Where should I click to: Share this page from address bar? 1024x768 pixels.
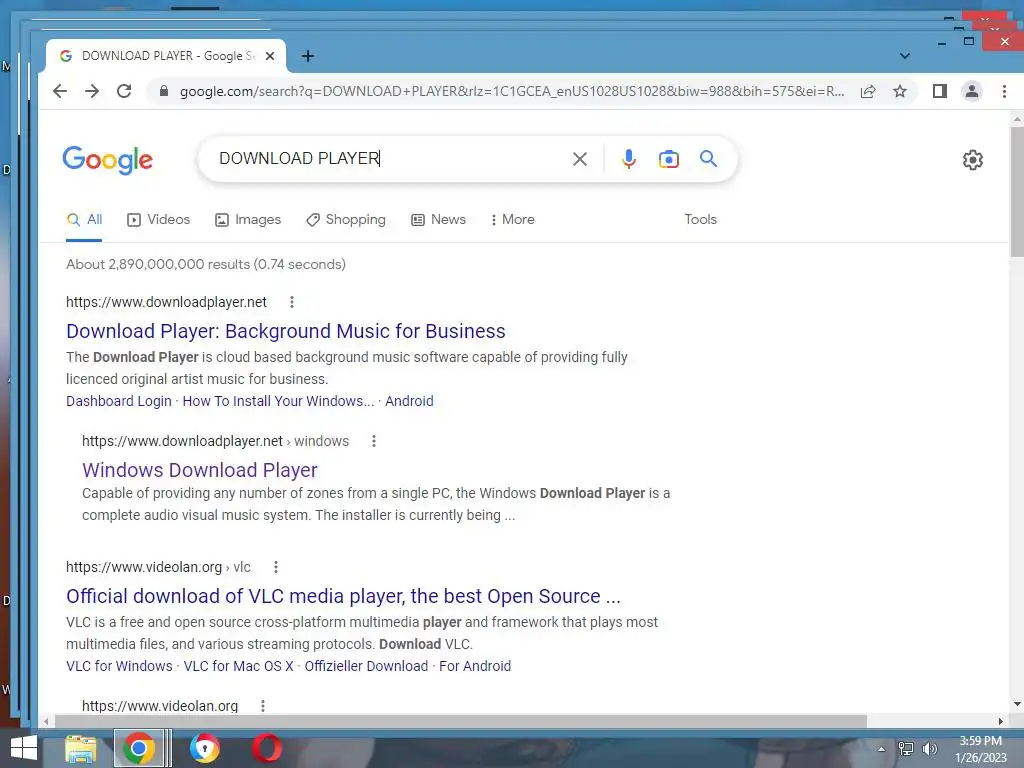[868, 91]
